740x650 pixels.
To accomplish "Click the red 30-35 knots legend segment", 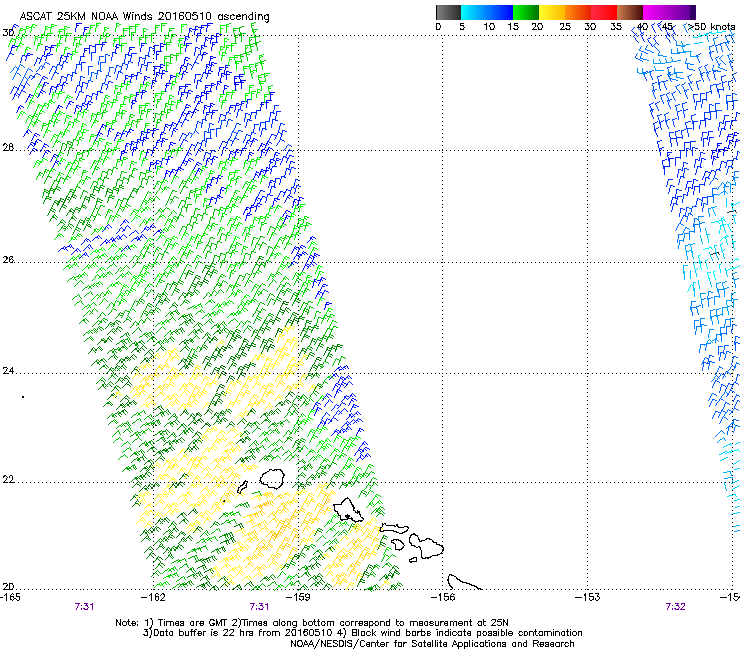I will (x=604, y=12).
